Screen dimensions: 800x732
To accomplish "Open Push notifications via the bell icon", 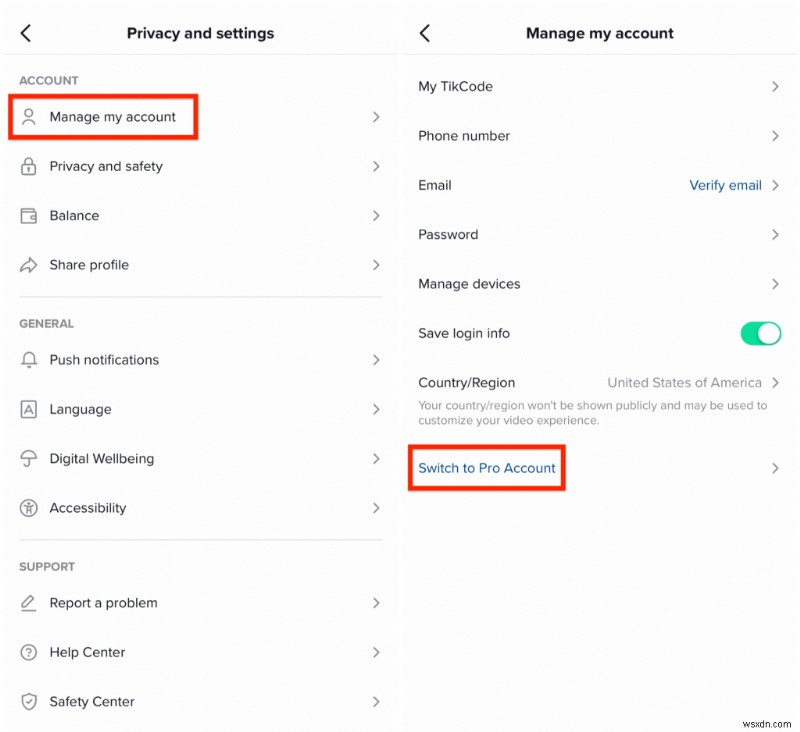I will pyautogui.click(x=28, y=360).
